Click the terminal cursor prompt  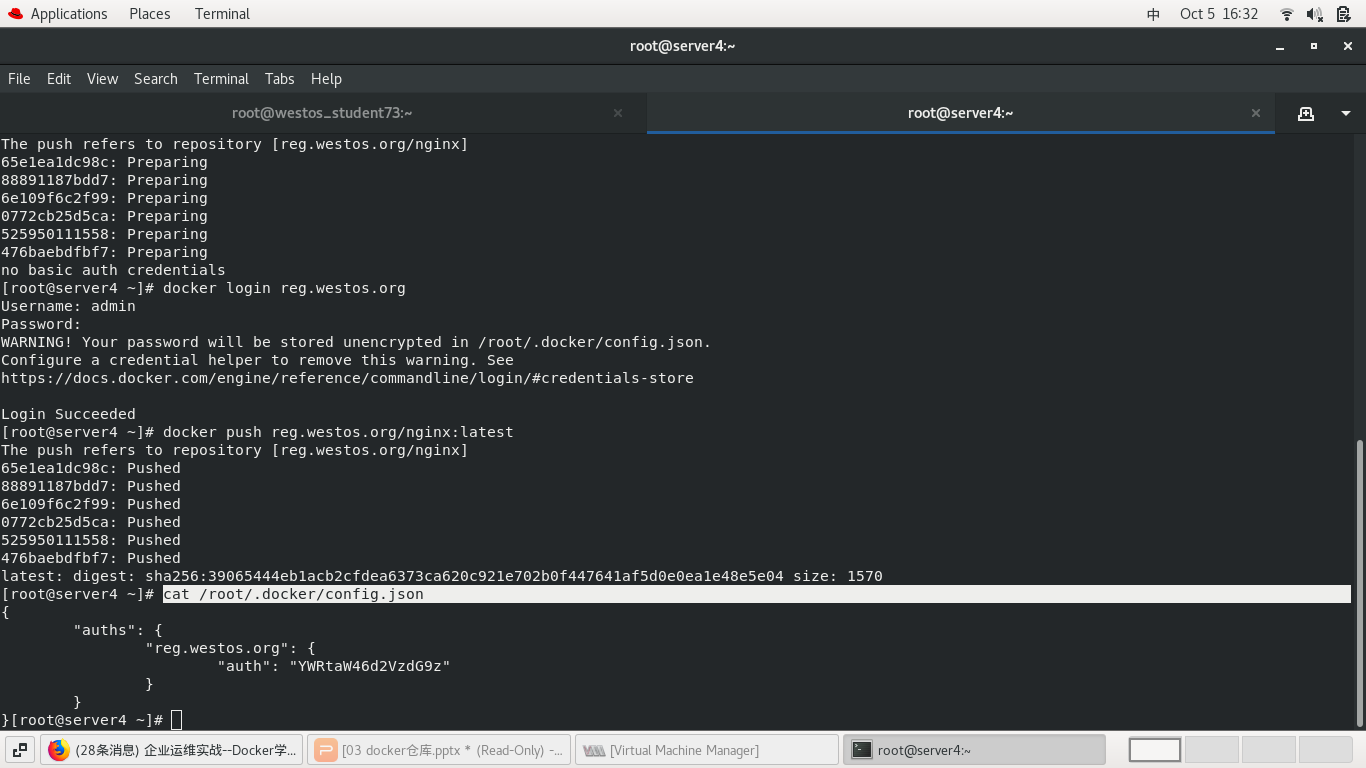[x=177, y=720]
